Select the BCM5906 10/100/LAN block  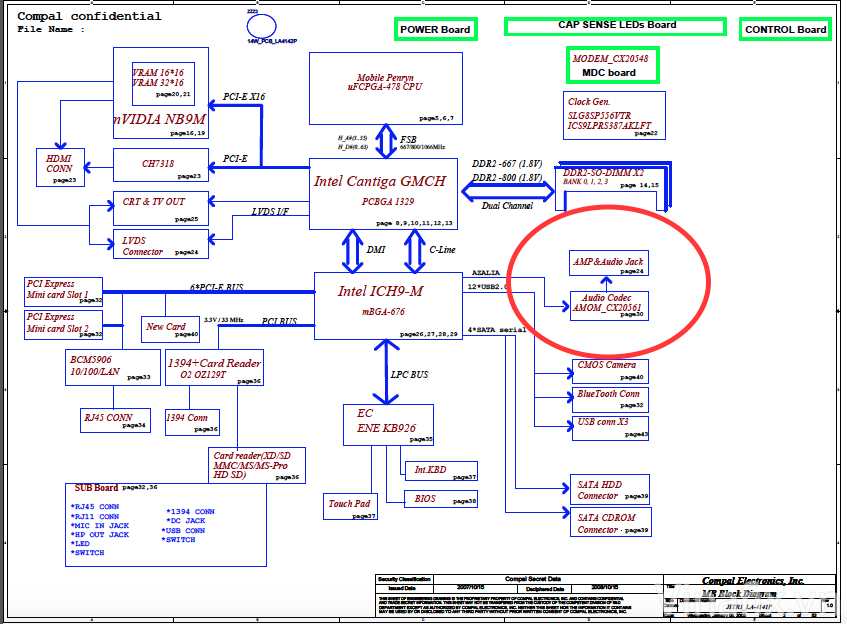(x=112, y=367)
